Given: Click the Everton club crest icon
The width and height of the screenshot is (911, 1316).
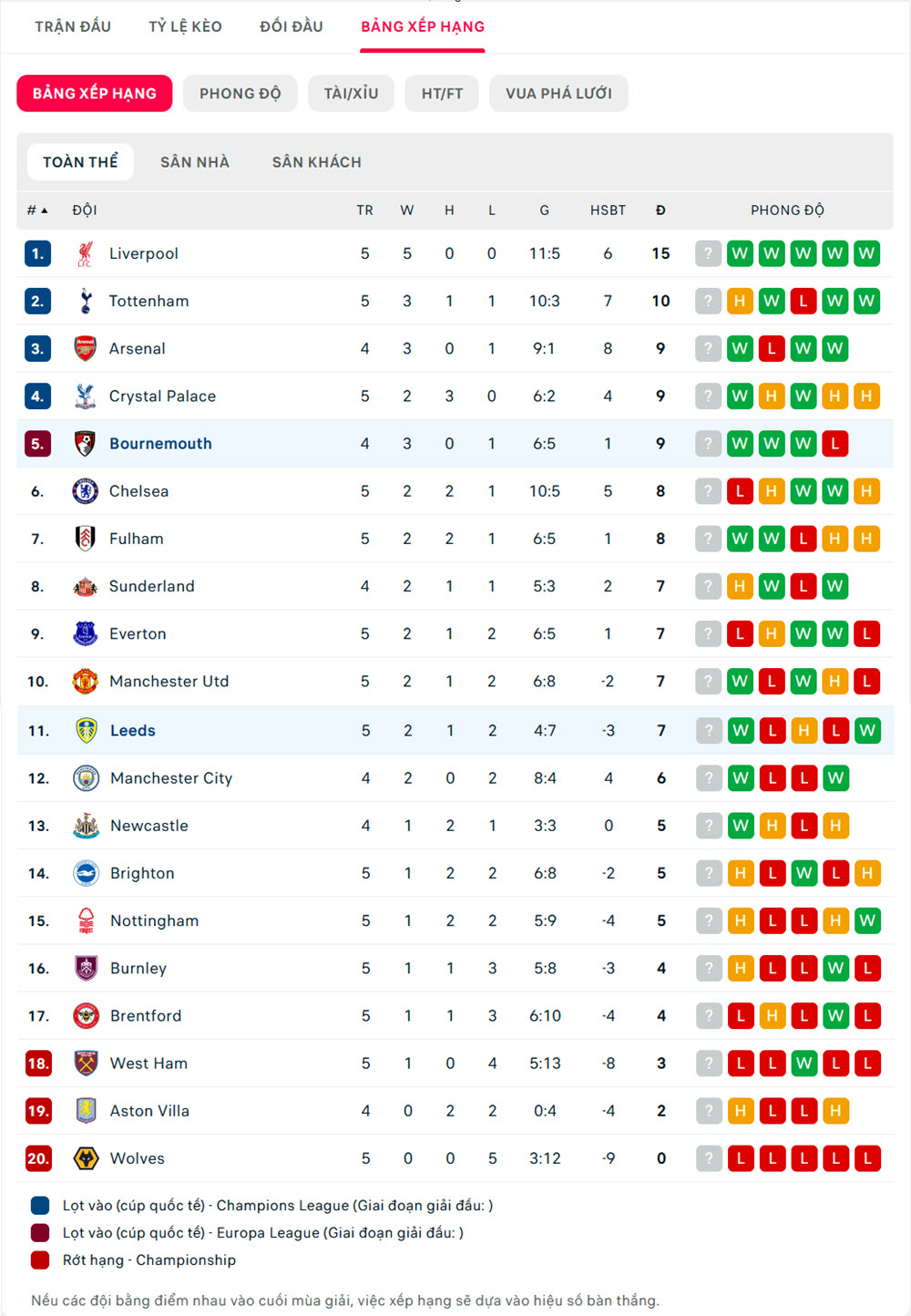Looking at the screenshot, I should coord(85,633).
